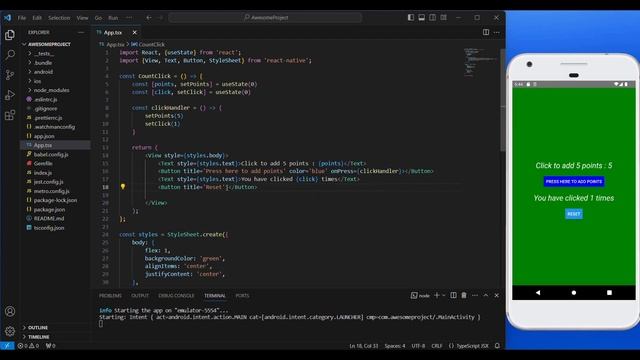
Task: Show more menu bar items ellipsis
Action: (129, 18)
